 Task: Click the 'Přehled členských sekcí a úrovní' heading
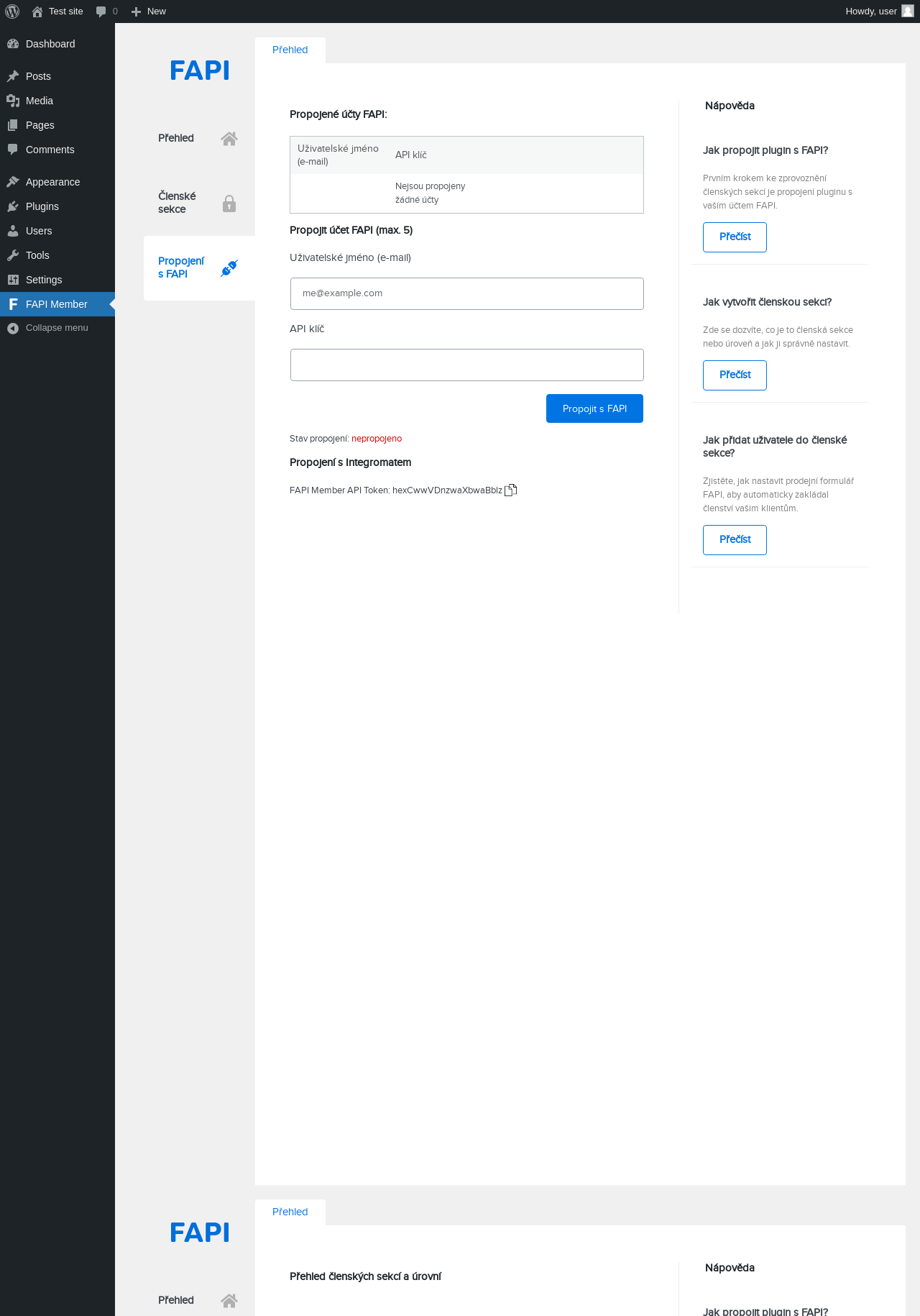(x=365, y=1276)
